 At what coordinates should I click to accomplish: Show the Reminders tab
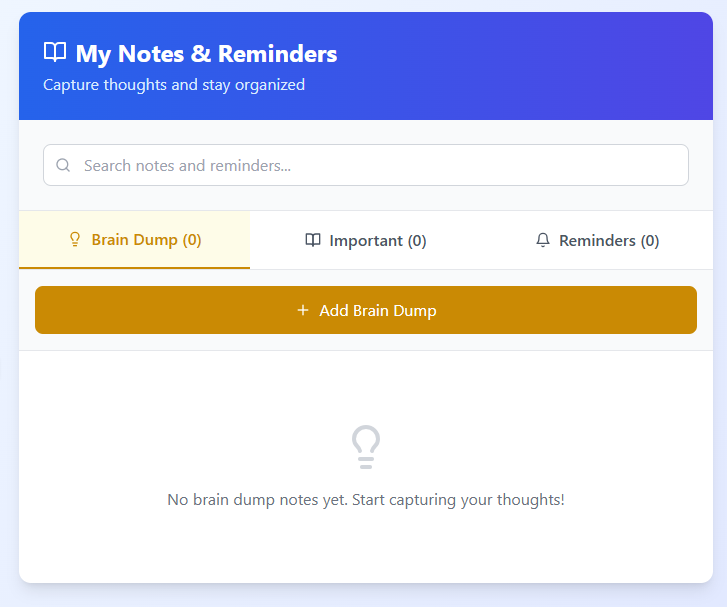click(x=597, y=240)
